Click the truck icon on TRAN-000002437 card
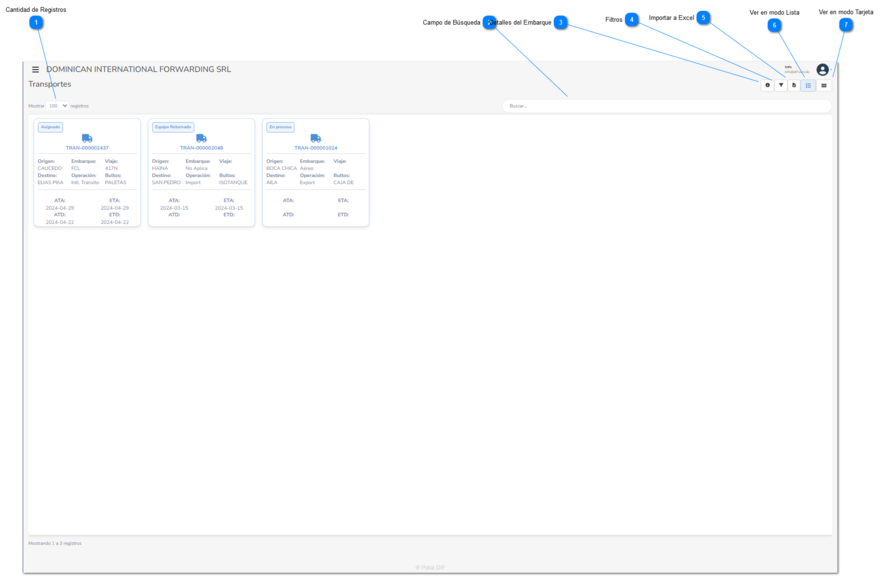 [87, 138]
